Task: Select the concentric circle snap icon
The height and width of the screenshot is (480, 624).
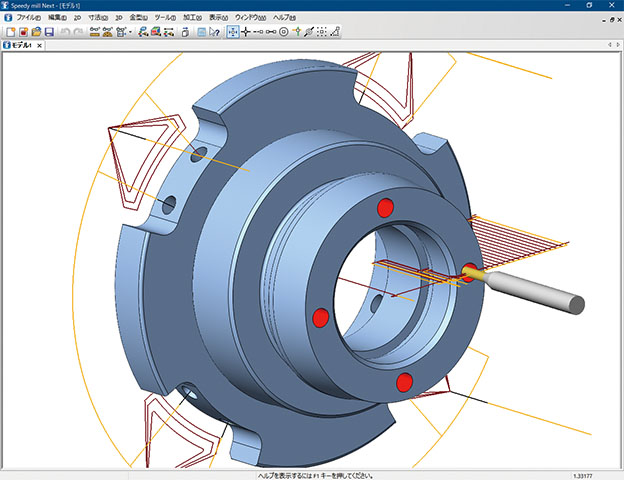Action: pyautogui.click(x=284, y=32)
